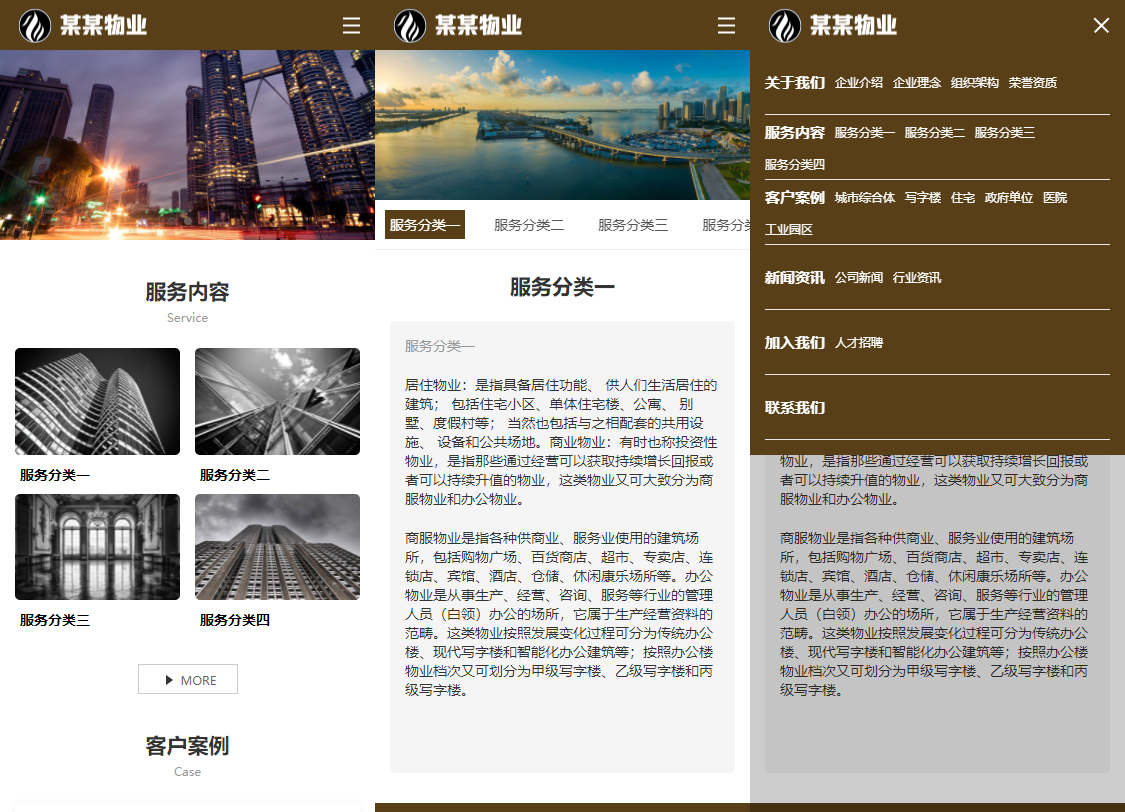The height and width of the screenshot is (812, 1125).
Task: Go to 人才招聘 in the expanded menu
Action: [859, 343]
